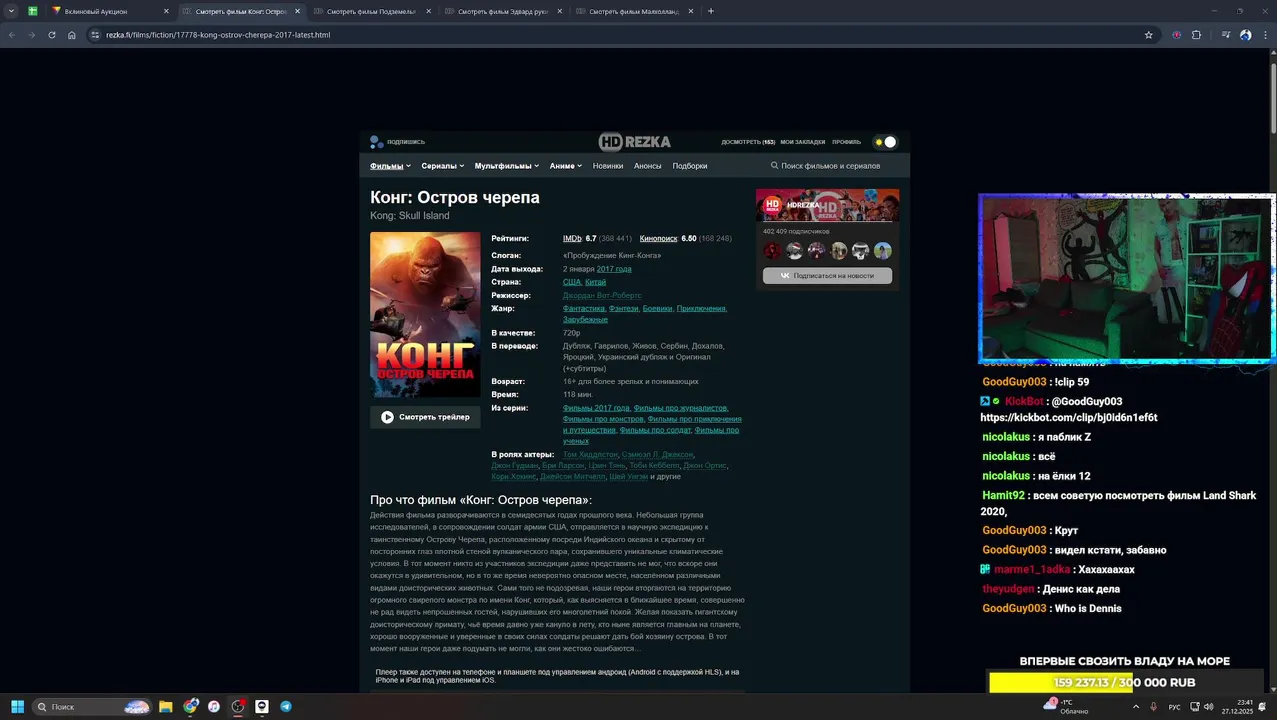The height and width of the screenshot is (720, 1277).
Task: Click Смотреть трейлер button
Action: pos(425,417)
